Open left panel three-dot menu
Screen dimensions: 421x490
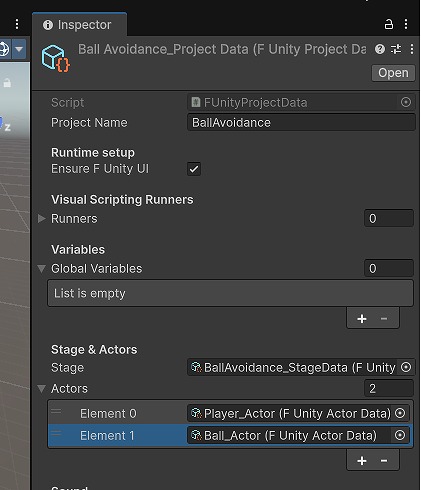17,24
